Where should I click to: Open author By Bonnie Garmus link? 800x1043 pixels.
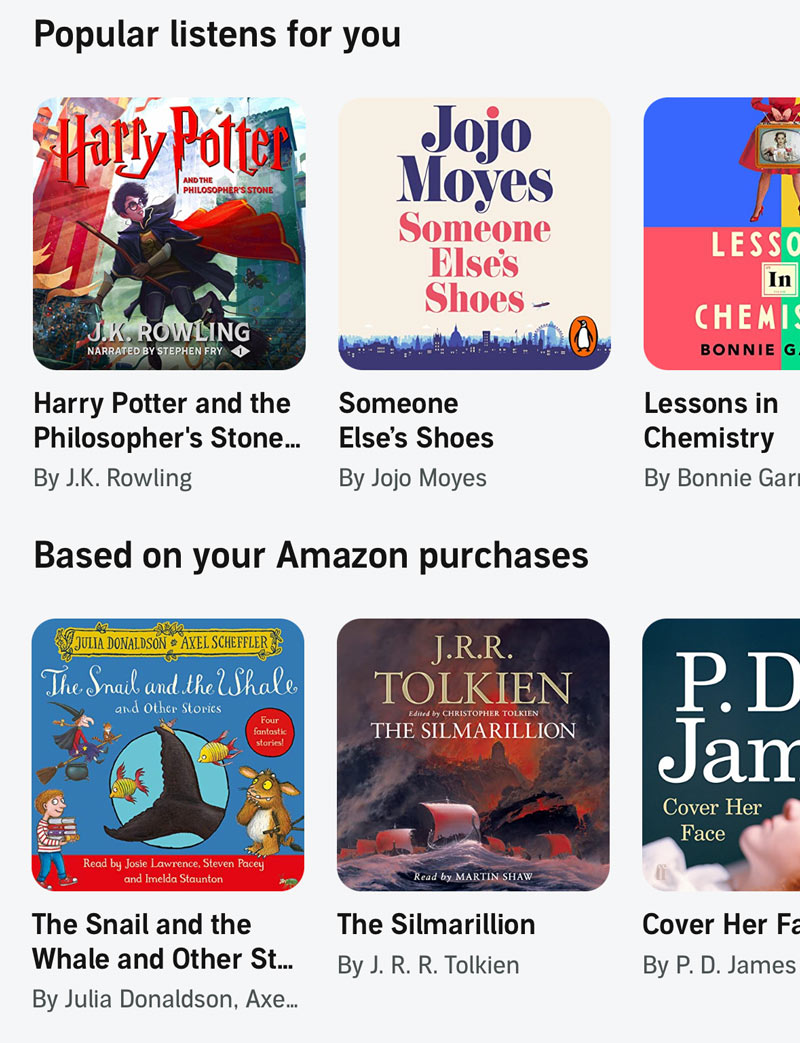[722, 478]
